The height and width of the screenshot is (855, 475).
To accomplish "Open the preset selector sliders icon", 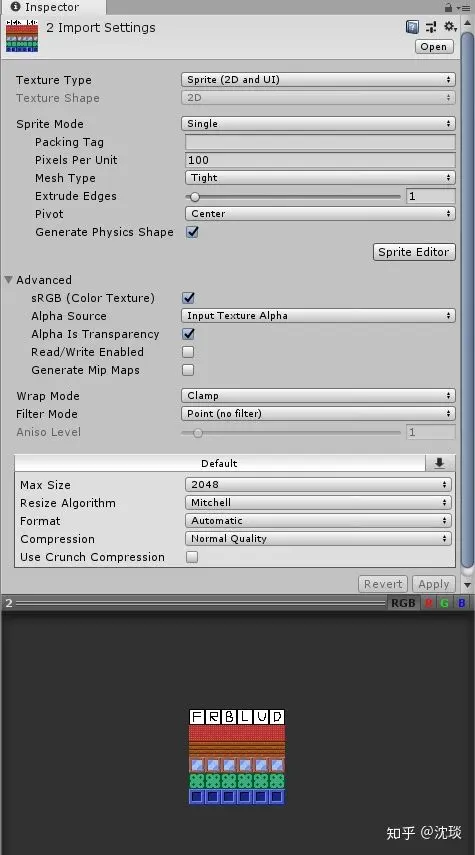I will tap(431, 27).
